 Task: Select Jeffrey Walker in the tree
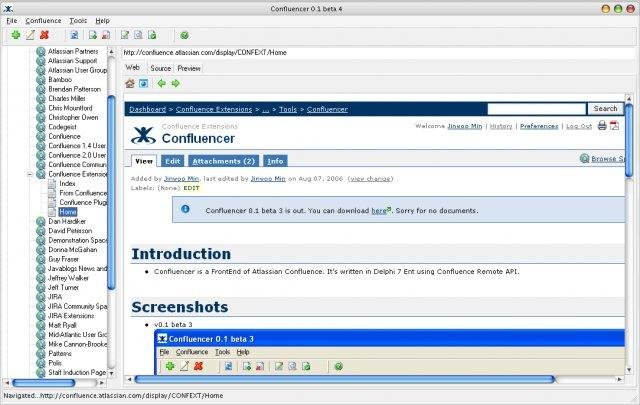68,278
